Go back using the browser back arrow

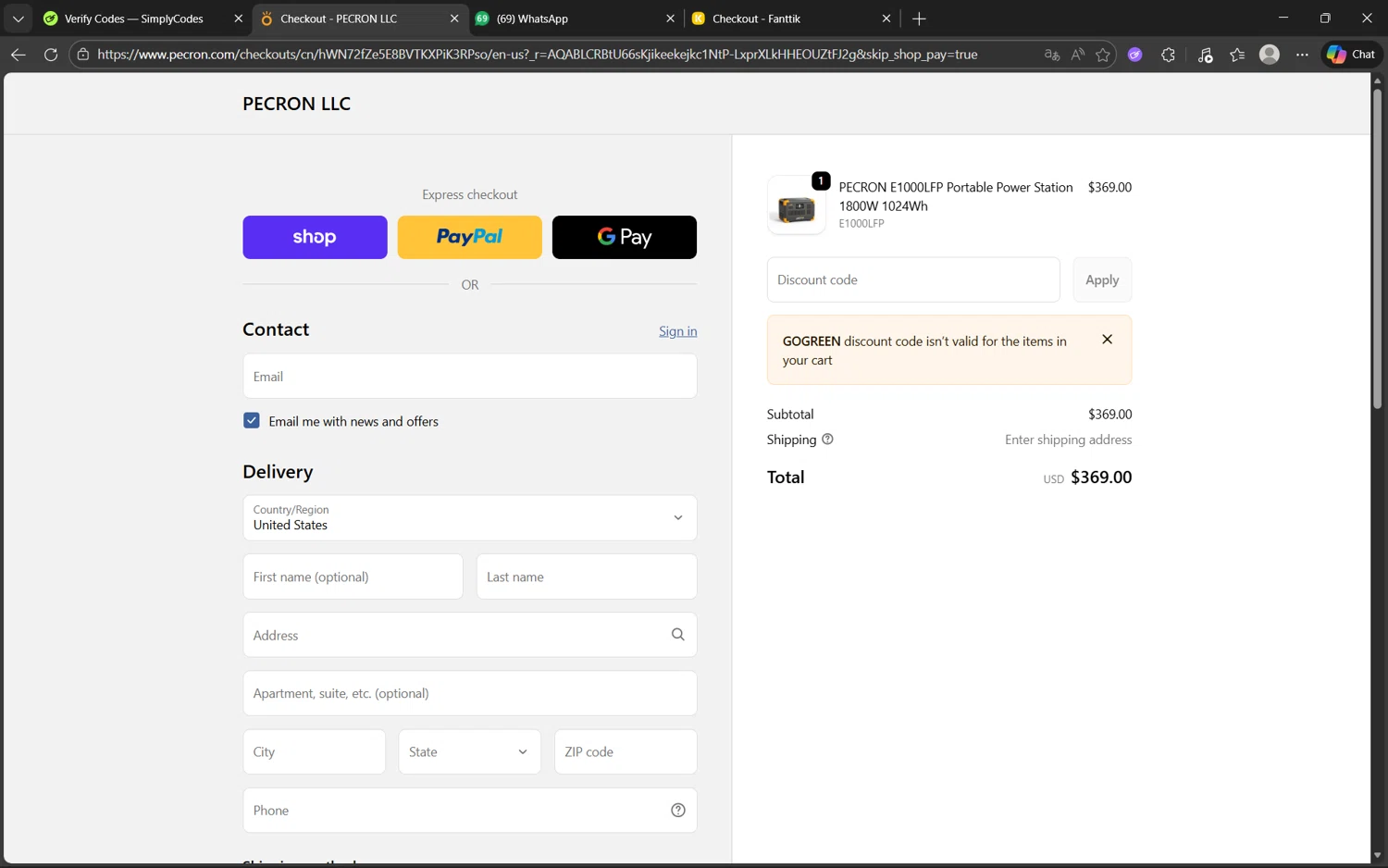(18, 55)
